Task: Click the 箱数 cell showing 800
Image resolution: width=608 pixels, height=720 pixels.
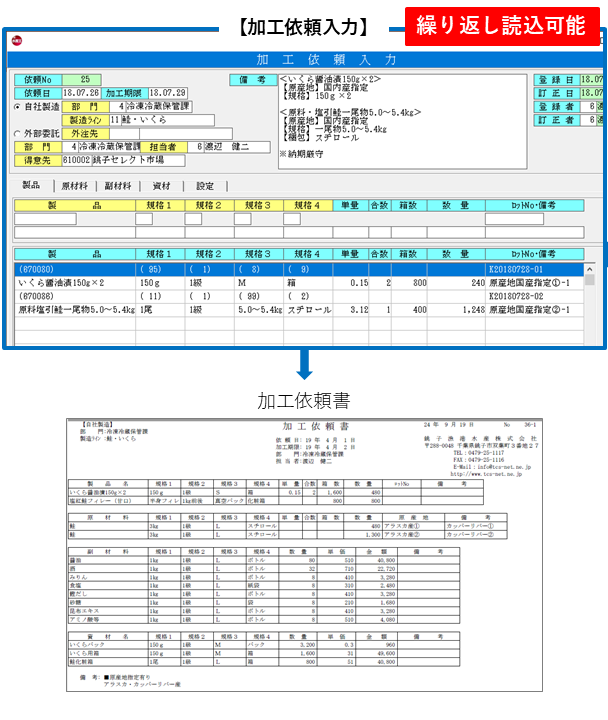Action: 409,283
